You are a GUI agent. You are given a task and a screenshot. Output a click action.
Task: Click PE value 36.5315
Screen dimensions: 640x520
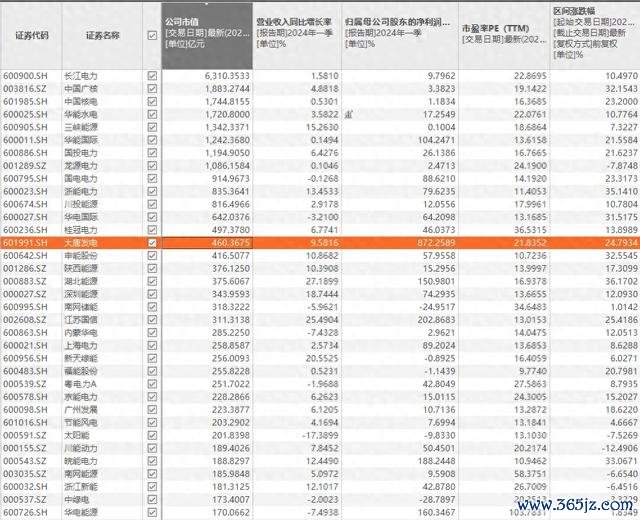coord(530,230)
